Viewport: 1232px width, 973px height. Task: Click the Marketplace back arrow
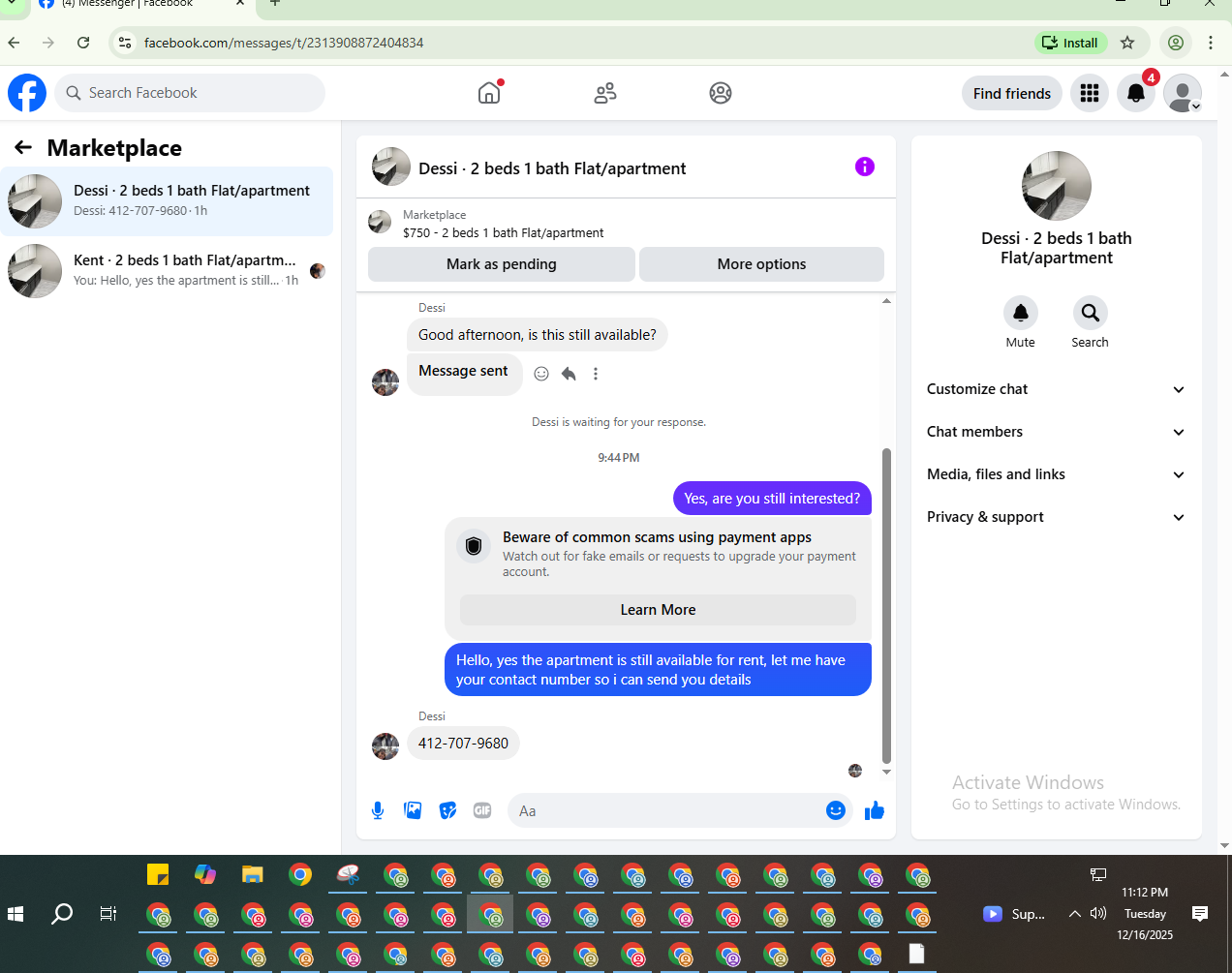click(x=23, y=147)
